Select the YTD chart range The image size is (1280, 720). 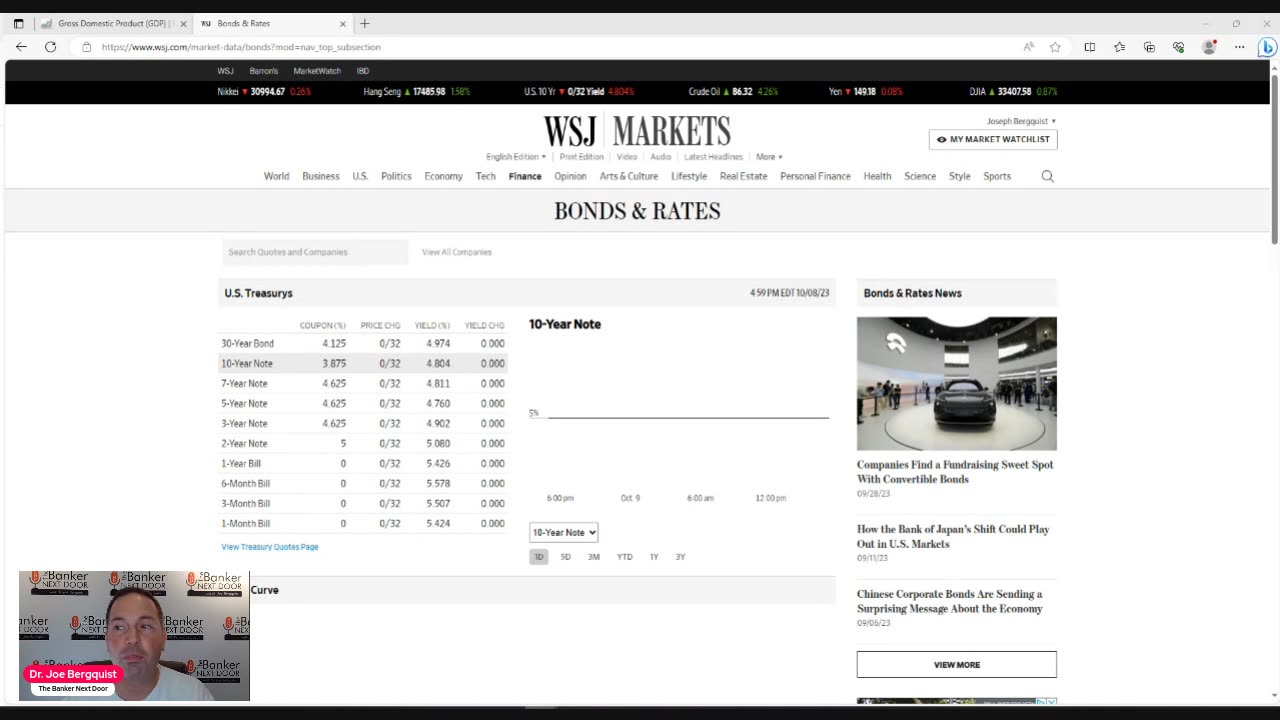pos(624,557)
